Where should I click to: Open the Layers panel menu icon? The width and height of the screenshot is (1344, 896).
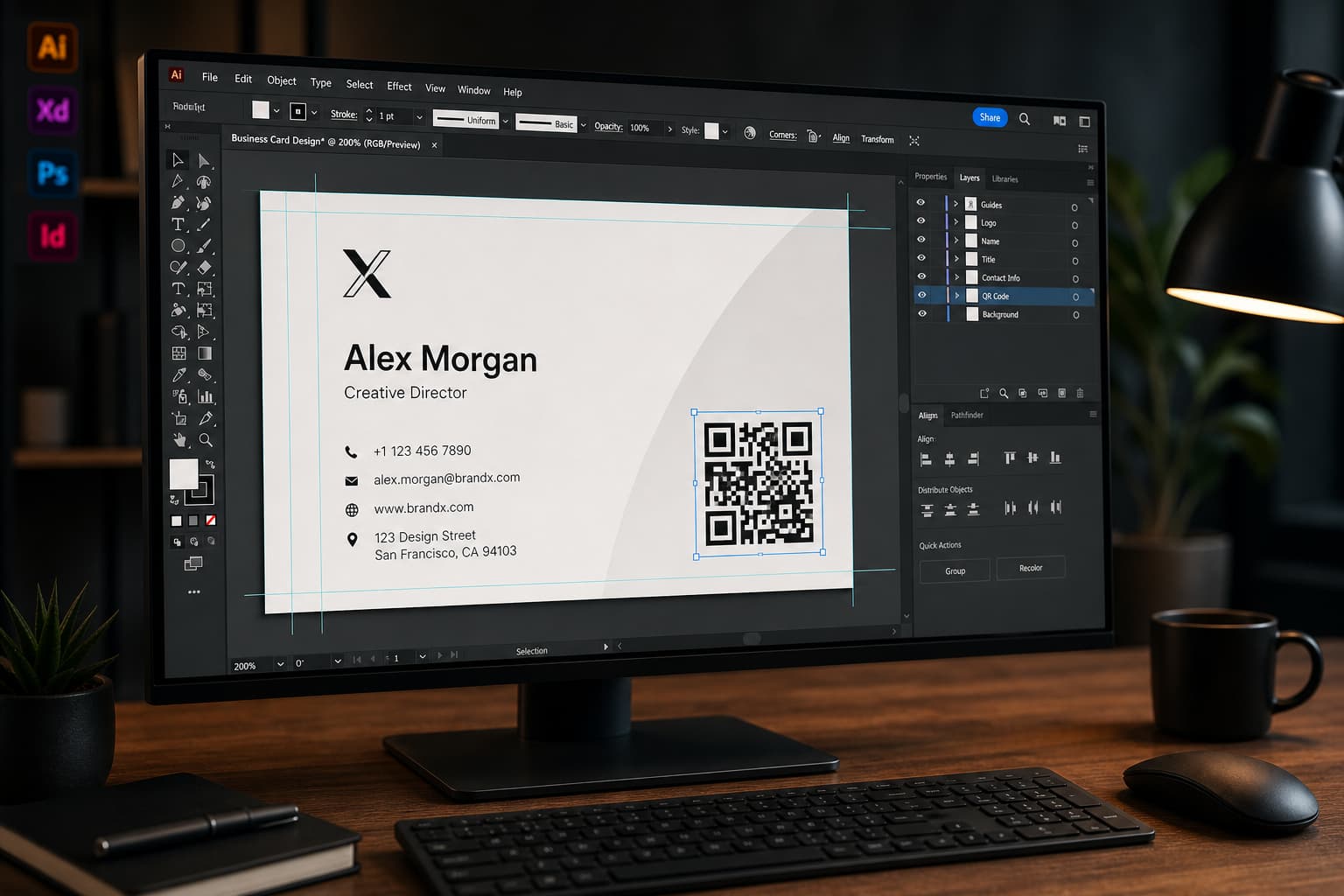pos(1090,183)
